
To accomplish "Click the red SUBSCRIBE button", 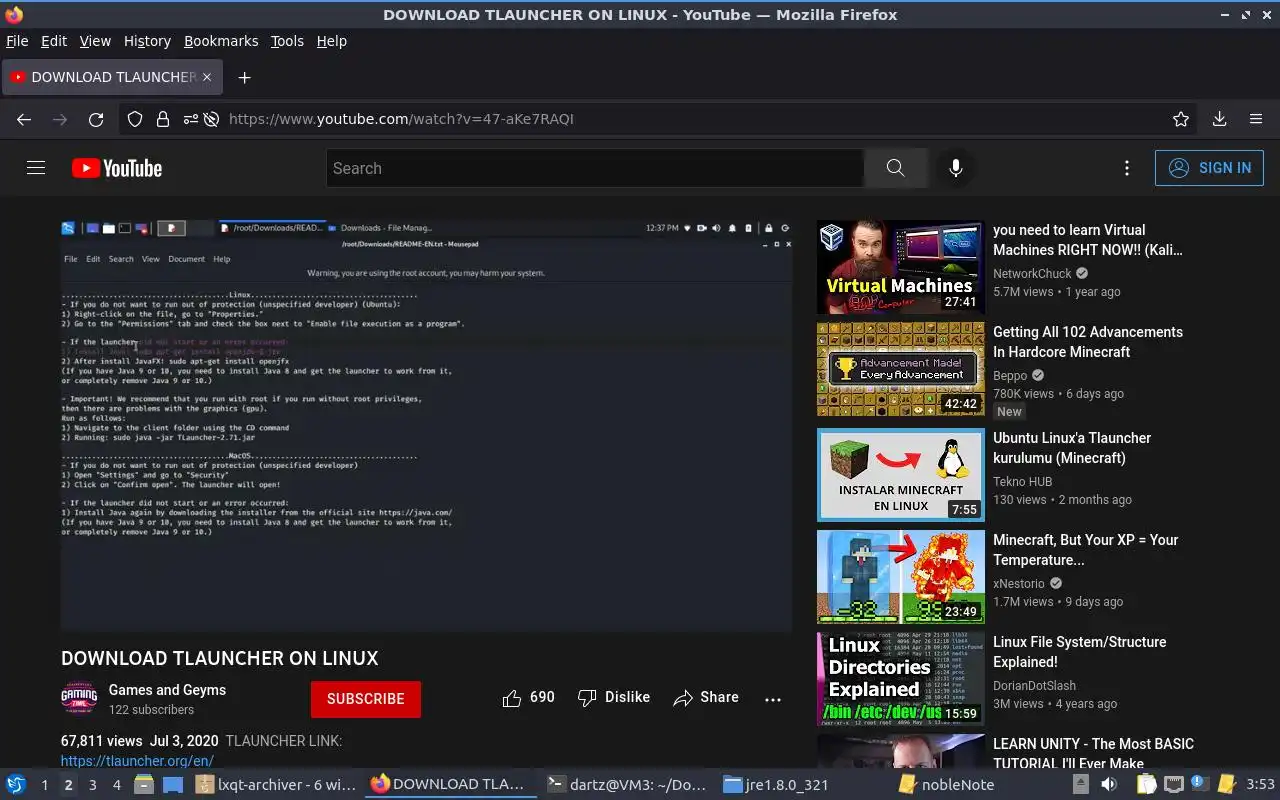I will [x=366, y=699].
